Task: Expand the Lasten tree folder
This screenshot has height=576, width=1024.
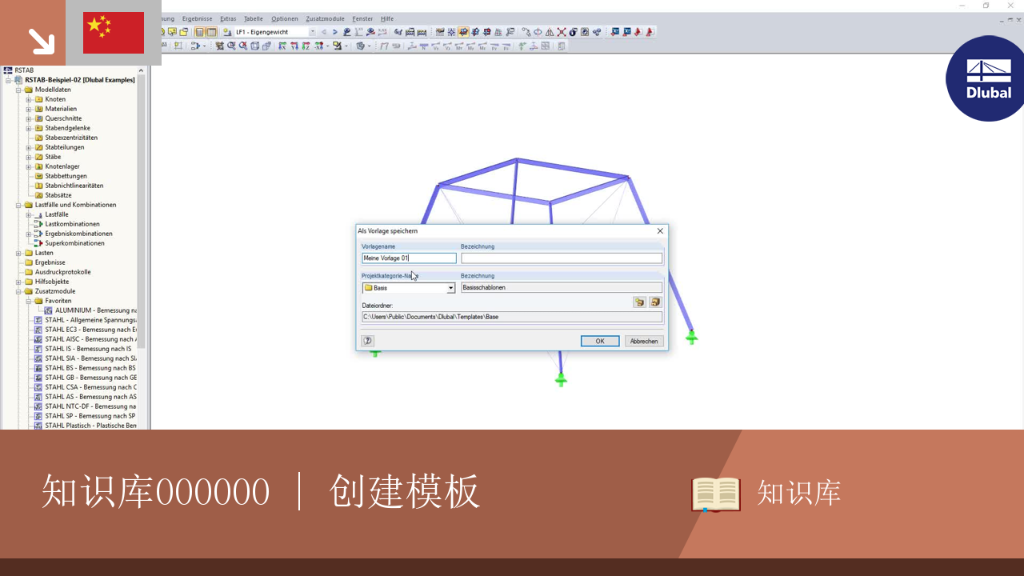Action: pos(19,253)
